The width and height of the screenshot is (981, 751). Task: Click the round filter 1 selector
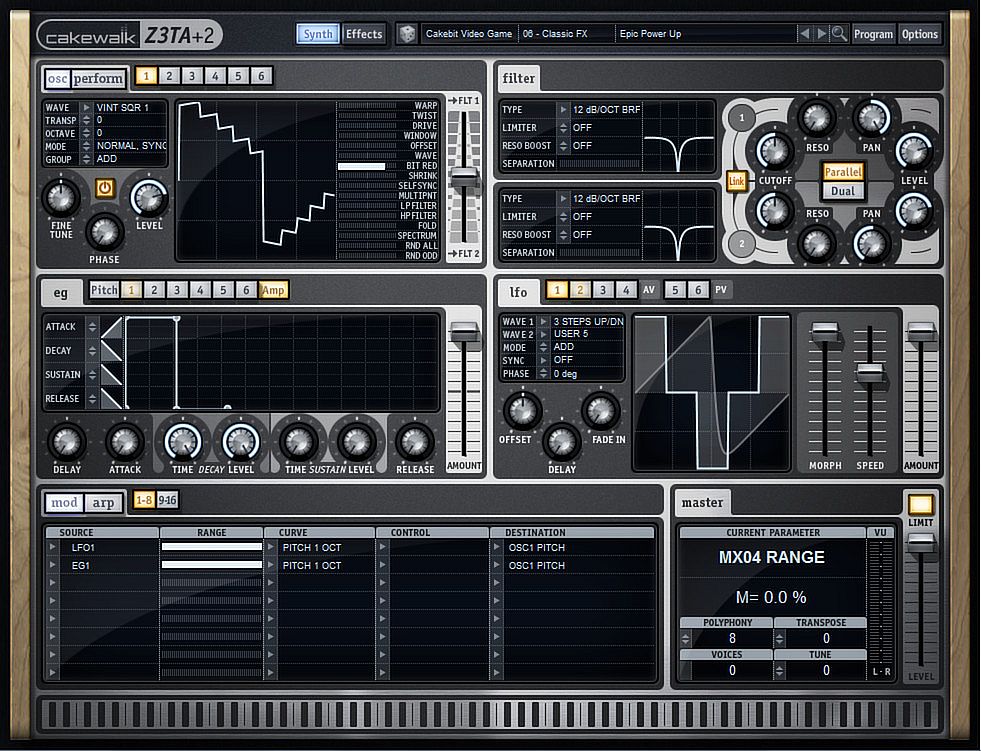[742, 118]
